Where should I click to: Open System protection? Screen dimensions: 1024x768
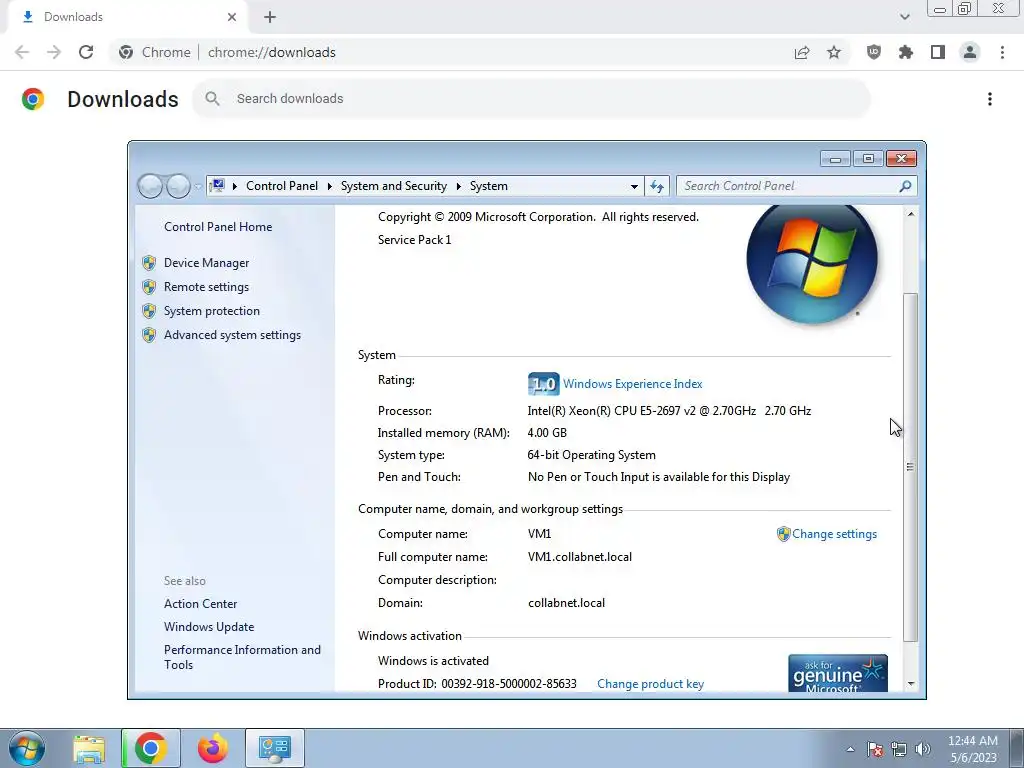[x=212, y=311]
